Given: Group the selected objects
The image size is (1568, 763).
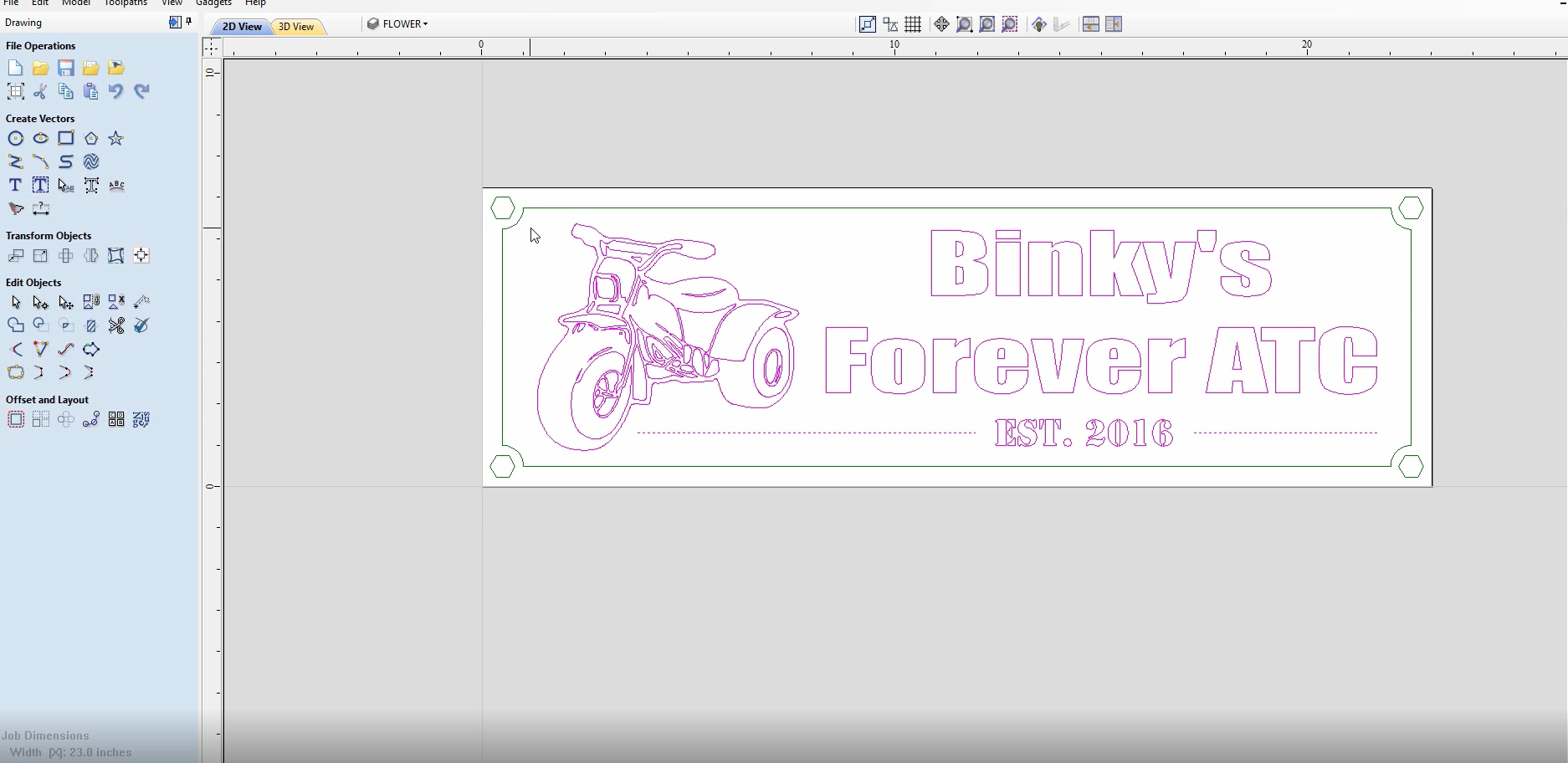Looking at the screenshot, I should click(x=90, y=302).
